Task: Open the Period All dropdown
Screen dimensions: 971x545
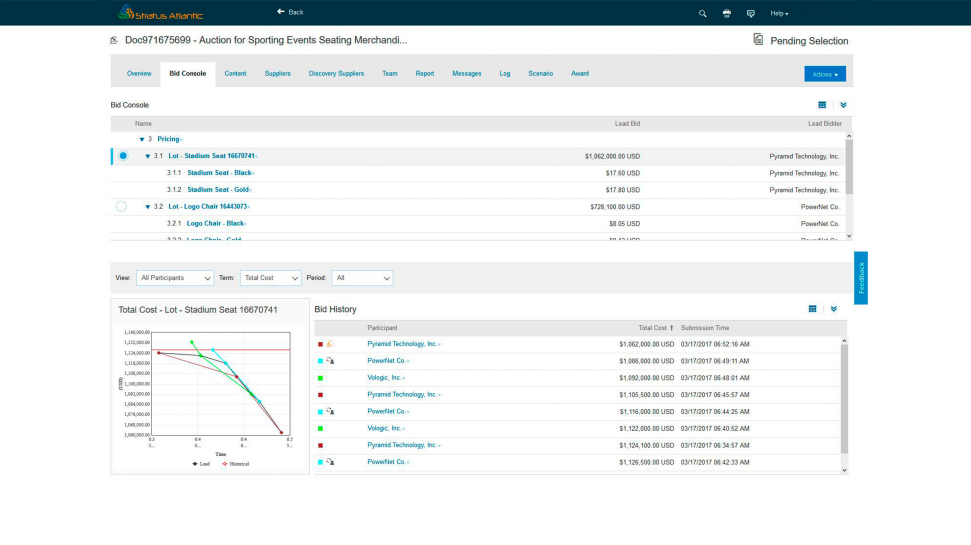Action: coord(362,278)
